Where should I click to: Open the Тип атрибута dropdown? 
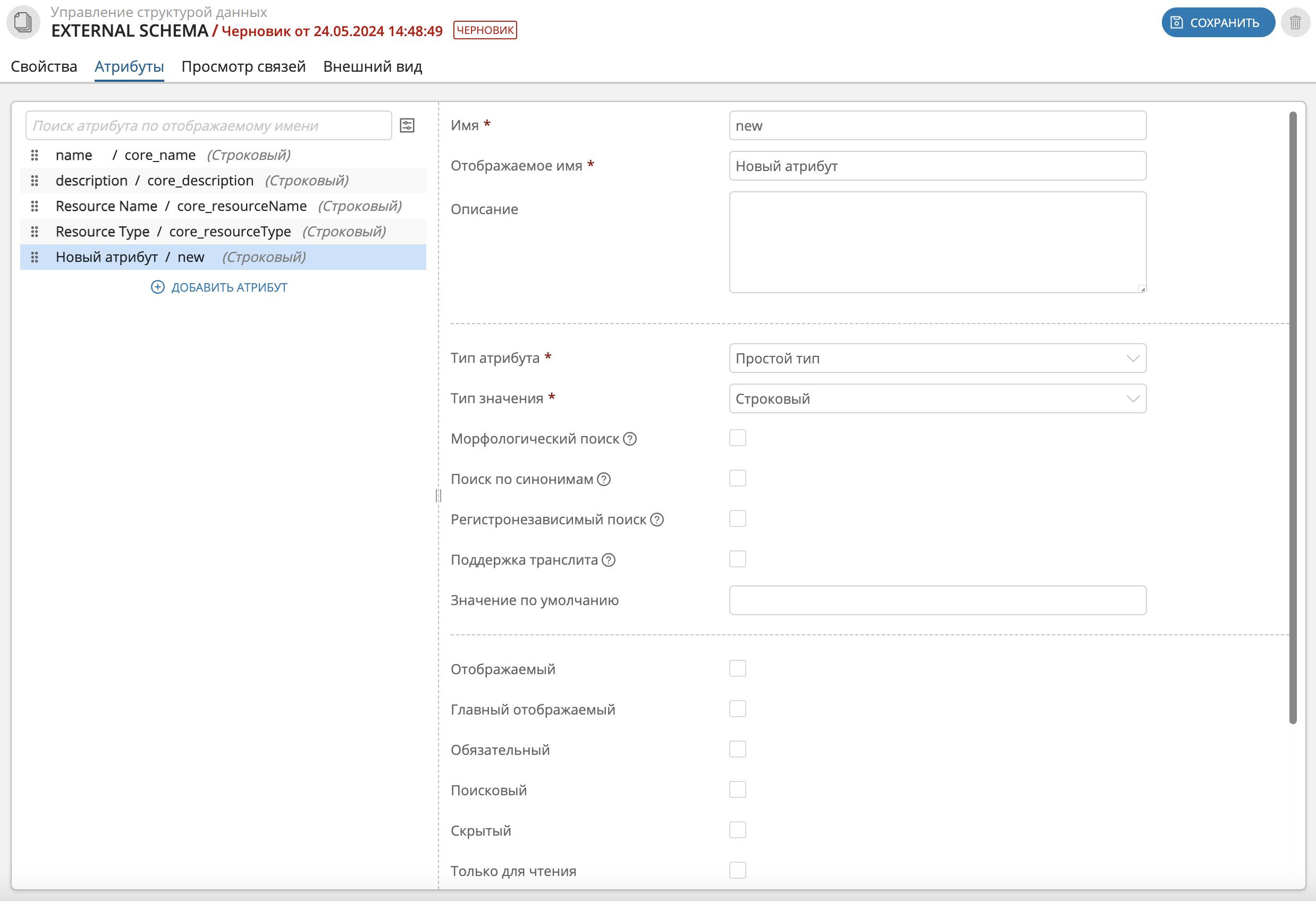[x=937, y=358]
